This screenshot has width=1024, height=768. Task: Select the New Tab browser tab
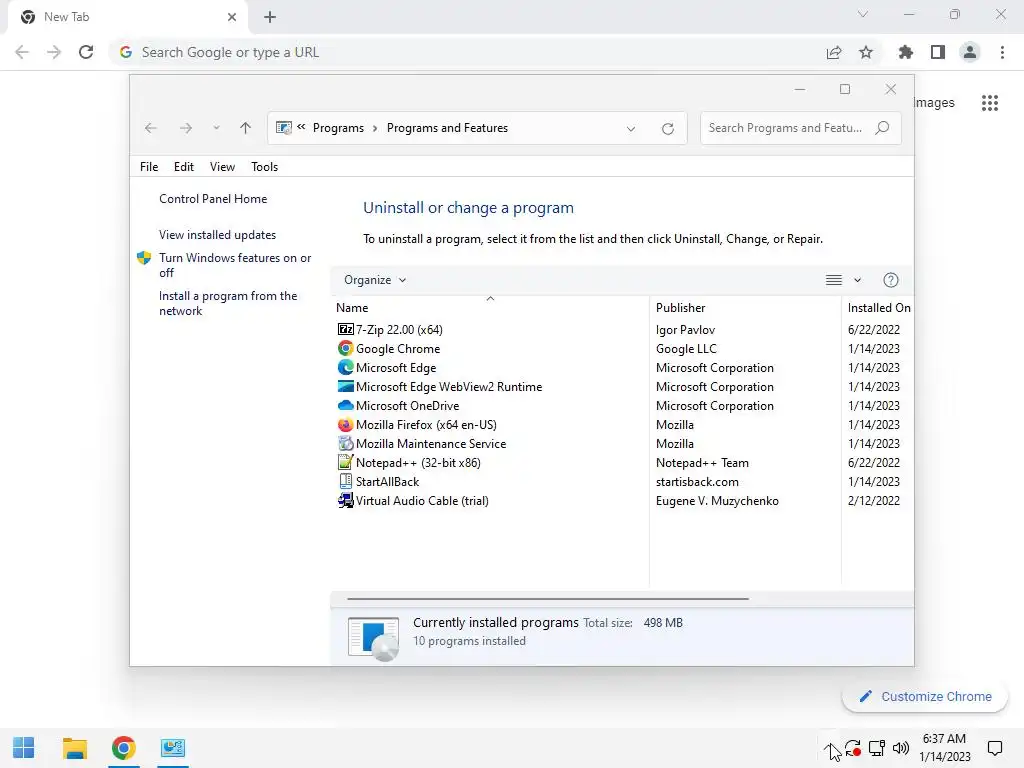pos(128,17)
